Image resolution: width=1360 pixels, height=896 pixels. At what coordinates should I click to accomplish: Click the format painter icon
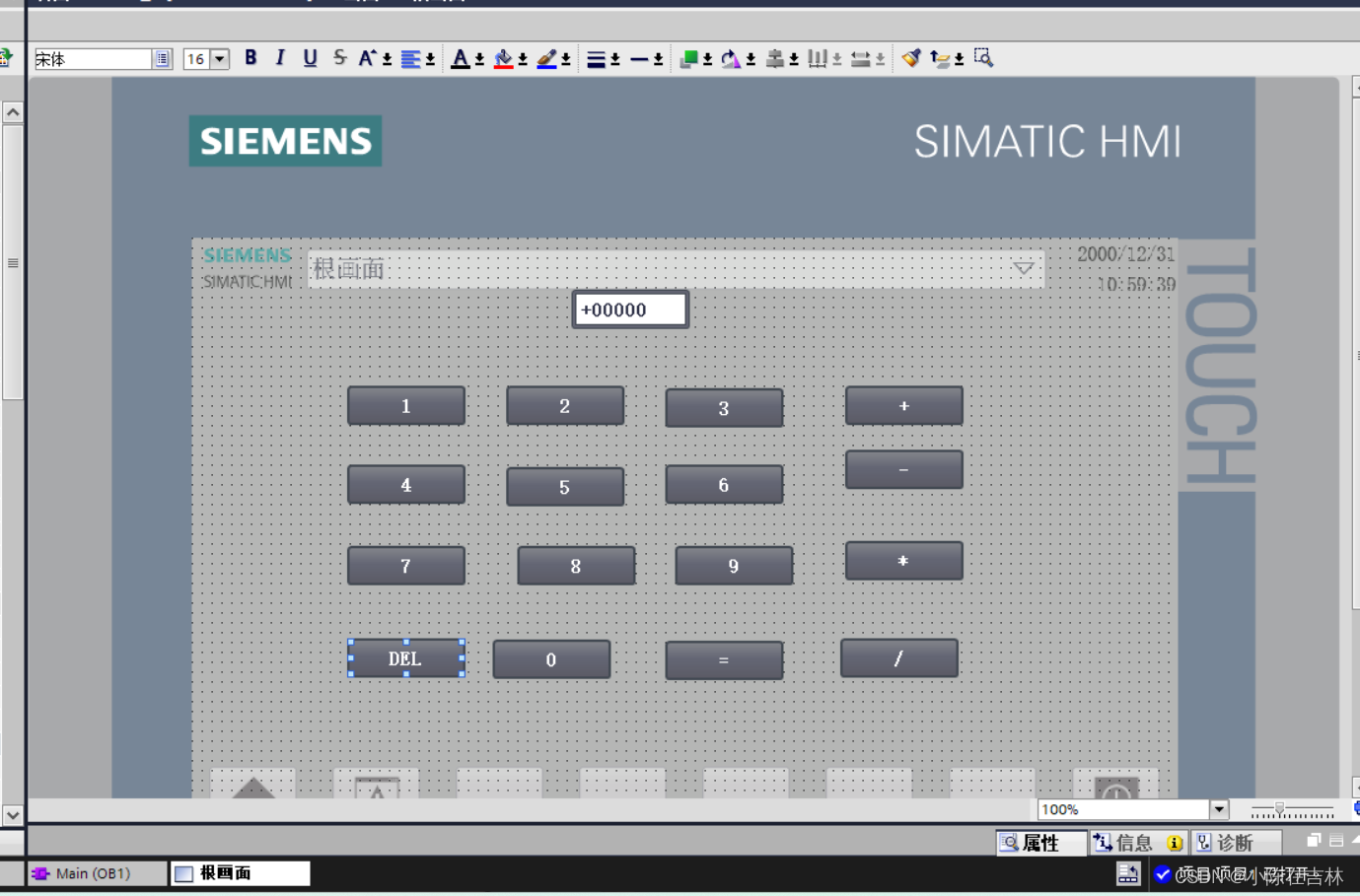(910, 58)
